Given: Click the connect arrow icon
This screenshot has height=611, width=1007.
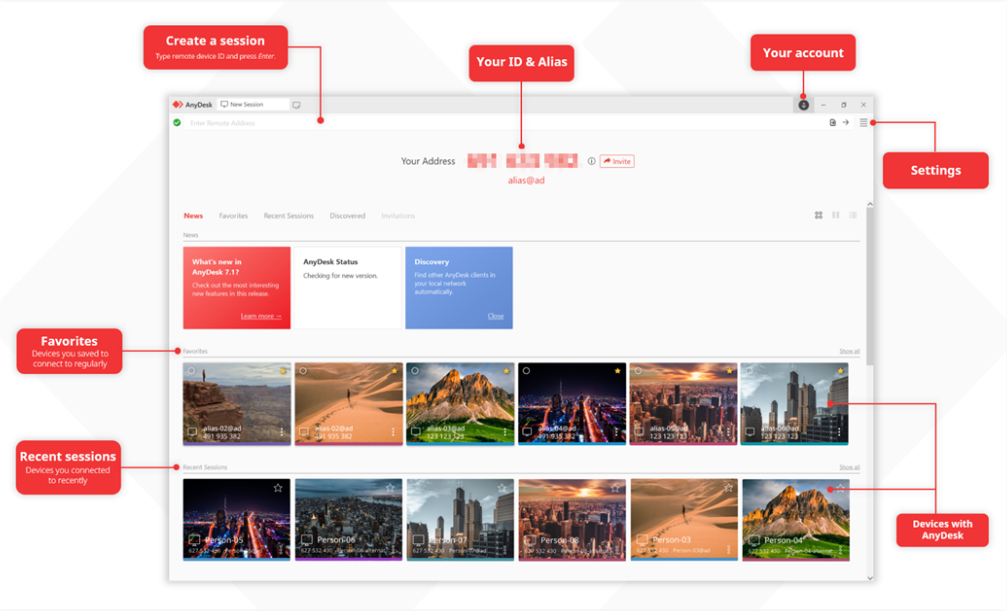Looking at the screenshot, I should coord(846,122).
